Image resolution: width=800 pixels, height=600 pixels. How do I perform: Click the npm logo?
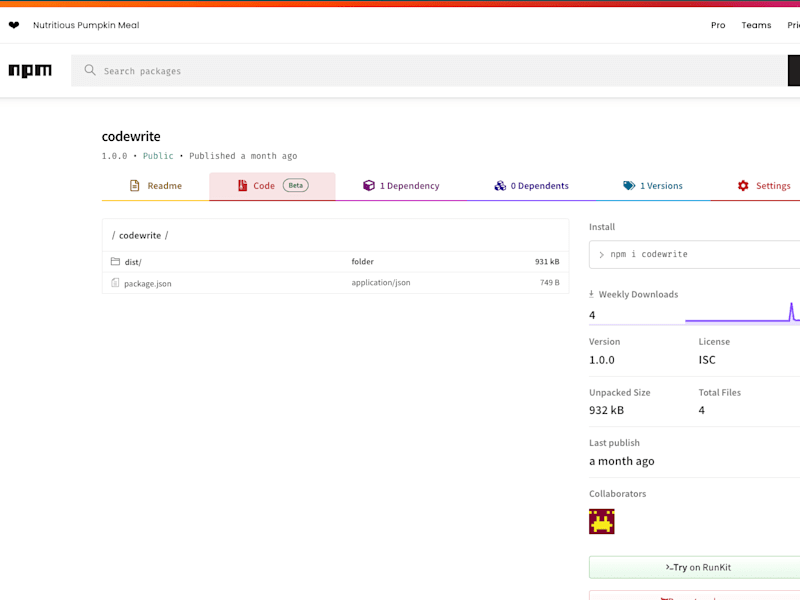coord(30,70)
